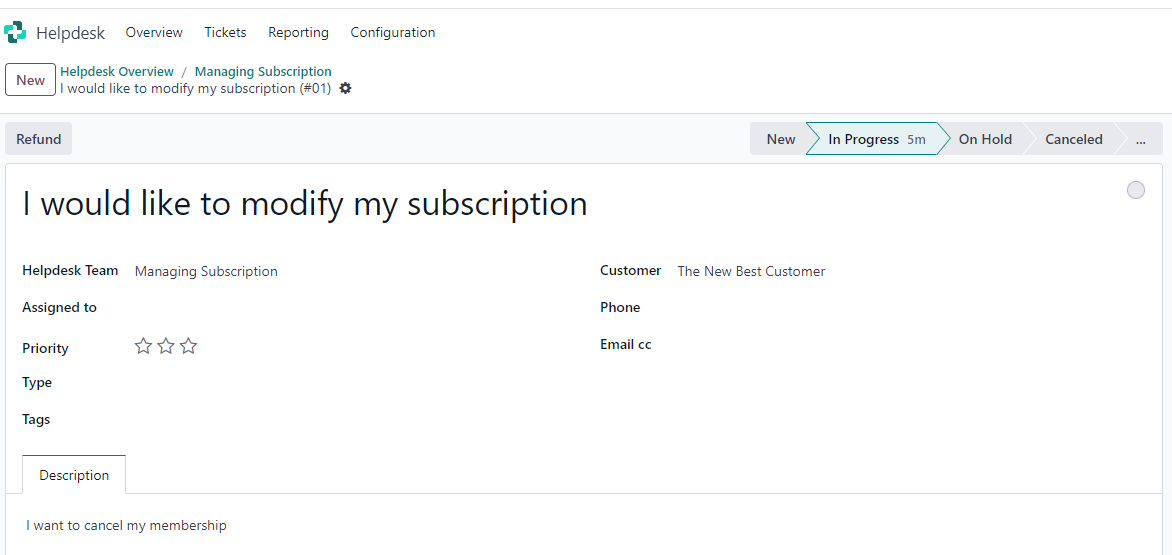Set ticket stage to Canceled

coord(1073,139)
